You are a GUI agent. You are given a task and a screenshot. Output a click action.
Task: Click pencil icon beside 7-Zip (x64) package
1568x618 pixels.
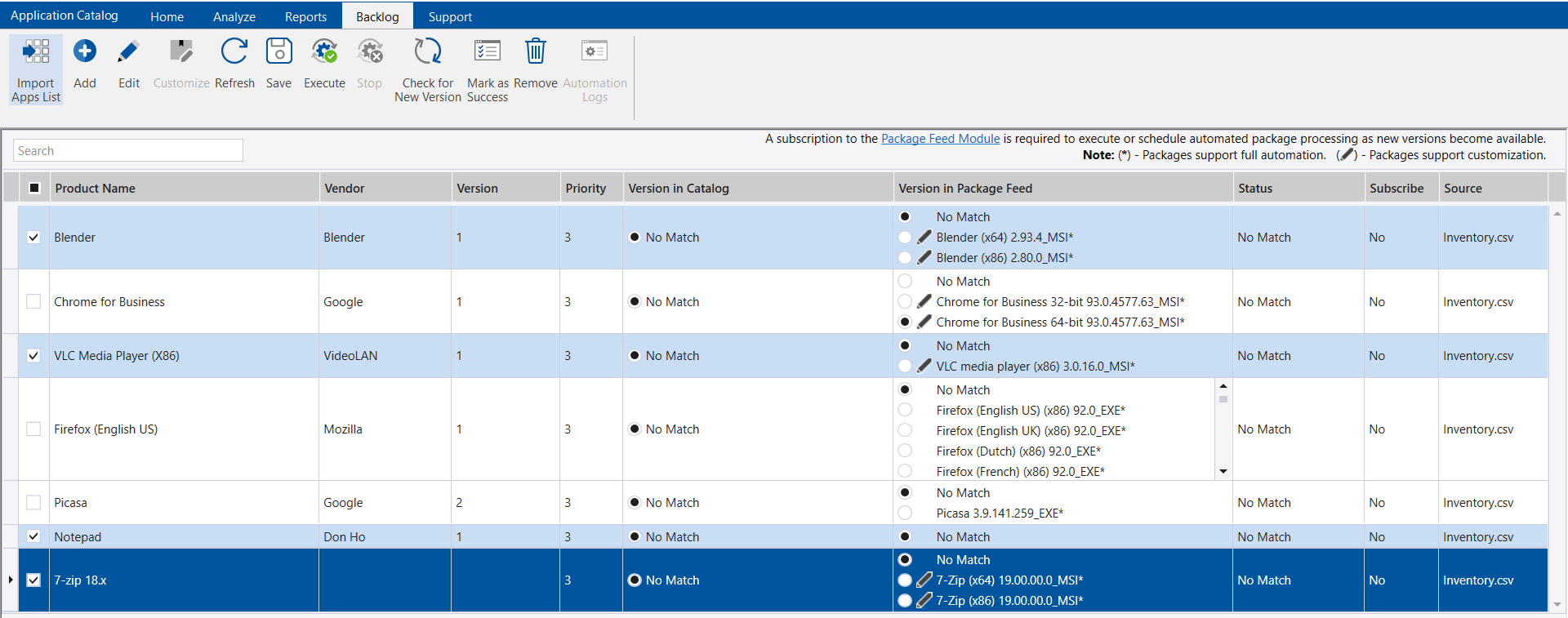(x=924, y=580)
